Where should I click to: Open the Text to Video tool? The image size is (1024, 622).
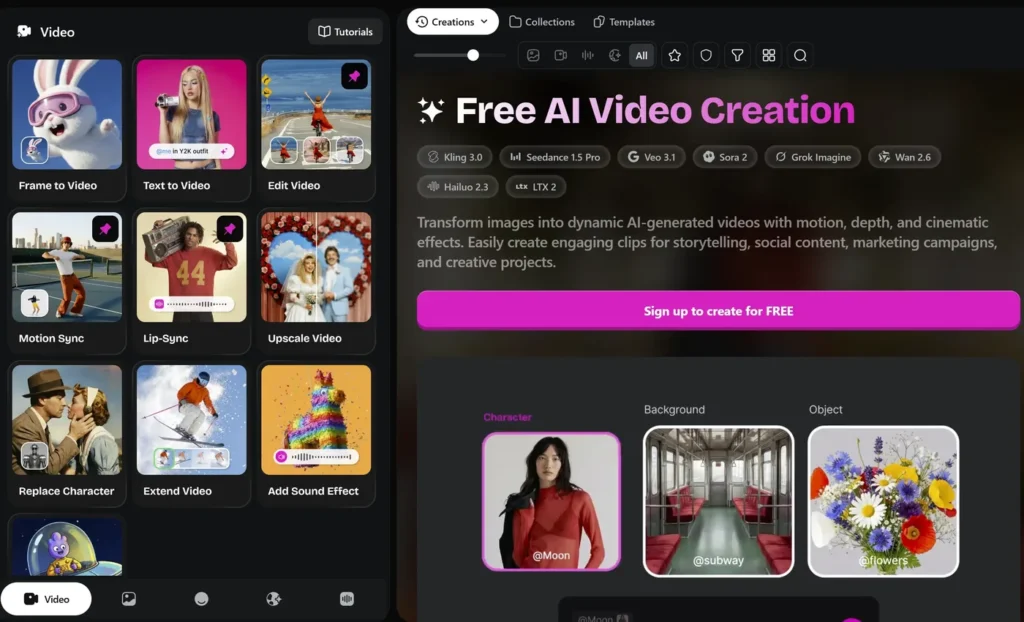191,128
